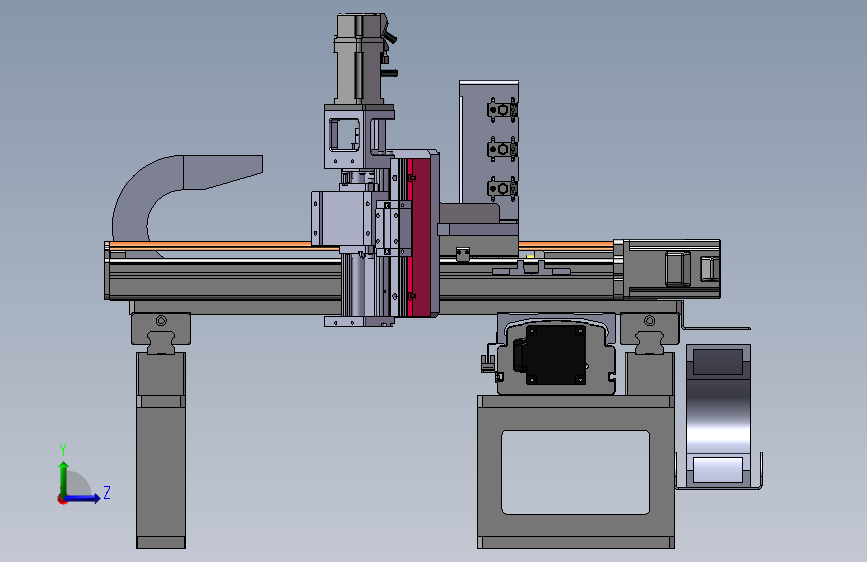The image size is (867, 562).
Task: Select the left orange strip on beam
Action: pos(210,246)
